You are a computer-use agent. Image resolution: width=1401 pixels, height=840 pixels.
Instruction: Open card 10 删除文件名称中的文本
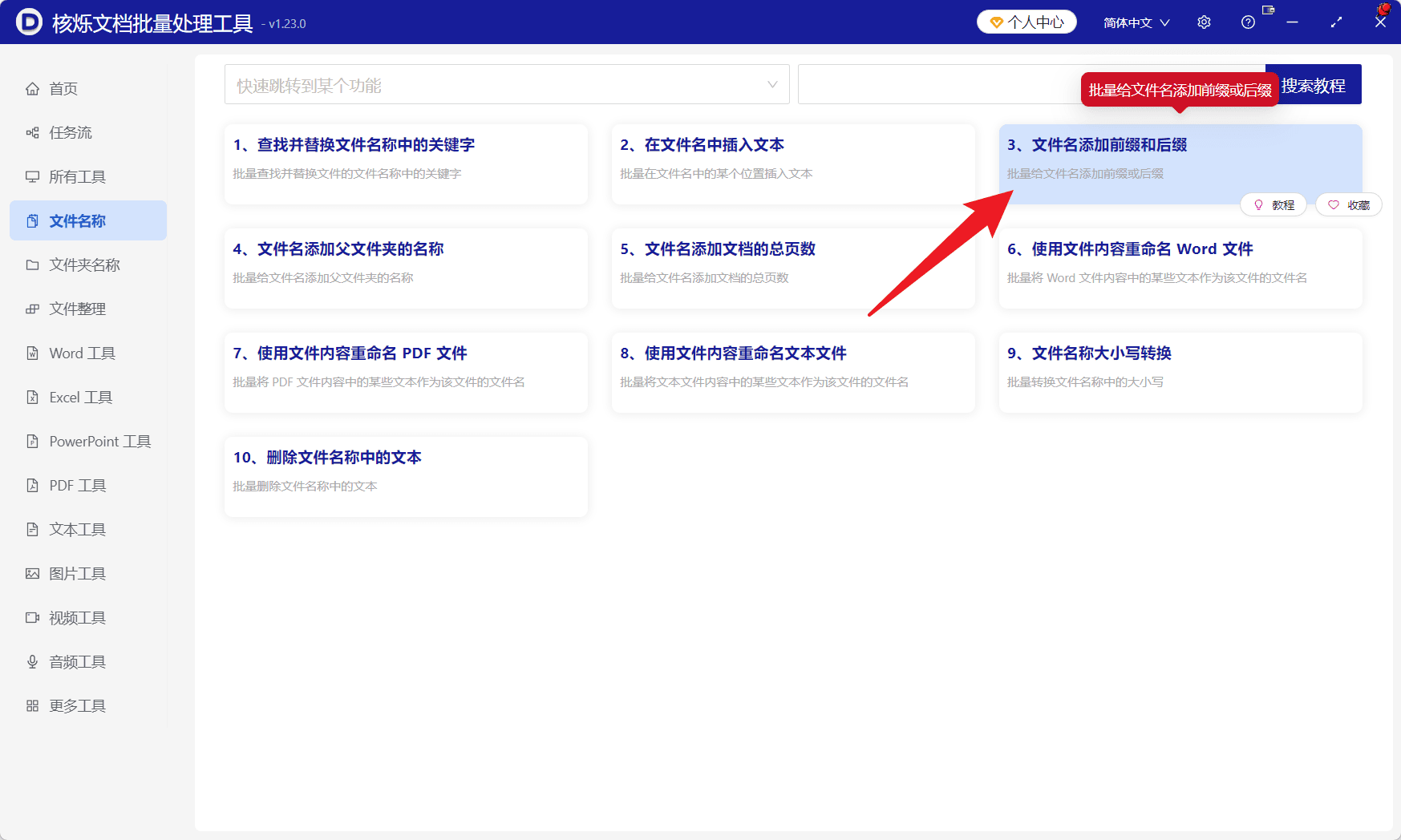point(406,477)
